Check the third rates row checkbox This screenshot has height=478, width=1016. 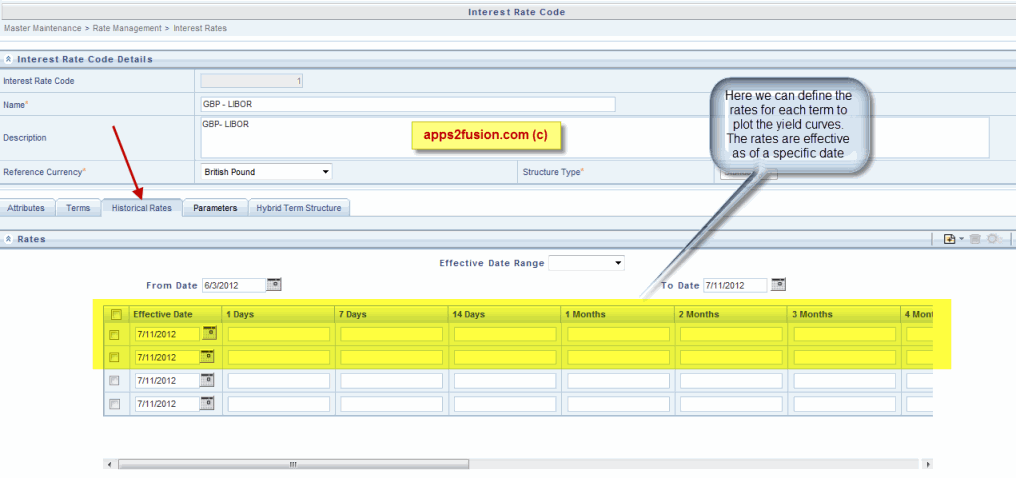(114, 381)
